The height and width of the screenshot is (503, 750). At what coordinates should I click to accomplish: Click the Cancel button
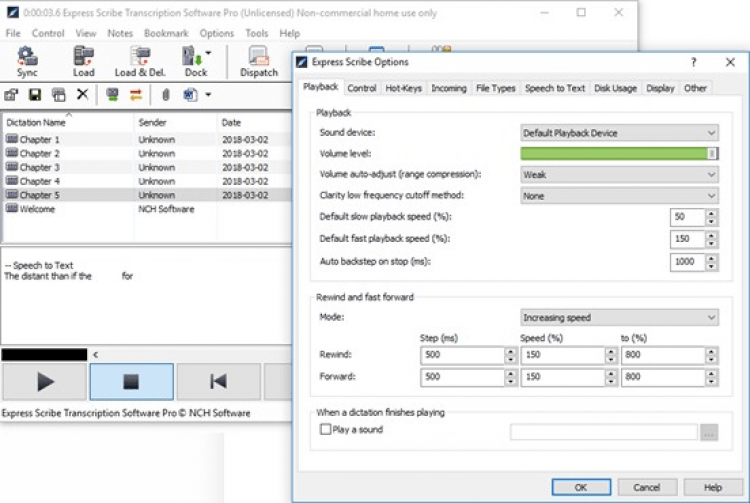647,487
